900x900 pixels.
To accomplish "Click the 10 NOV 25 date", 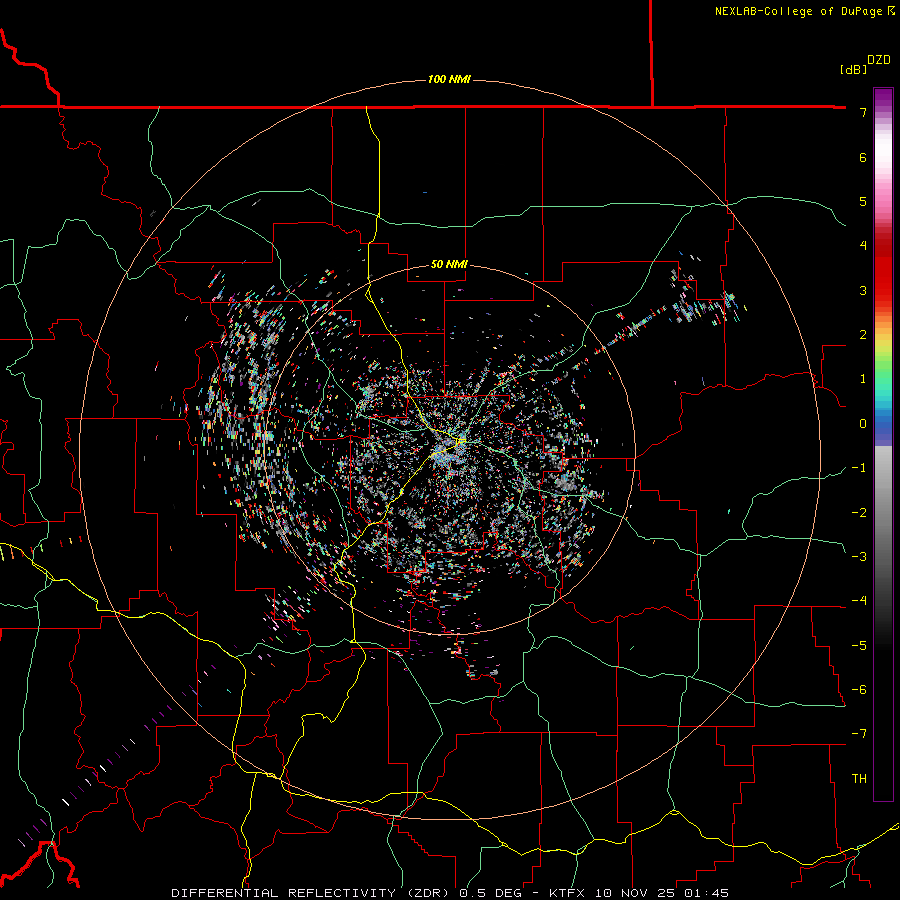I will 636,893.
